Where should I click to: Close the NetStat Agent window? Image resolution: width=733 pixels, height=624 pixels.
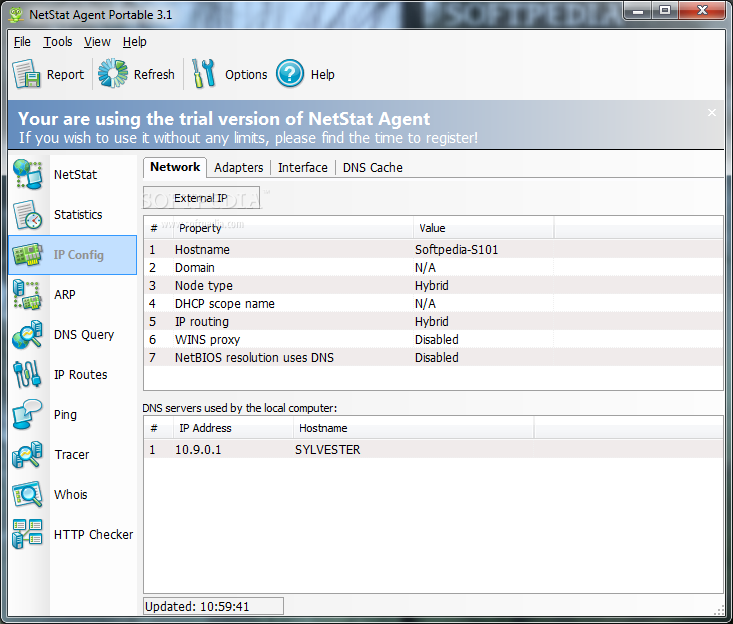tap(702, 11)
